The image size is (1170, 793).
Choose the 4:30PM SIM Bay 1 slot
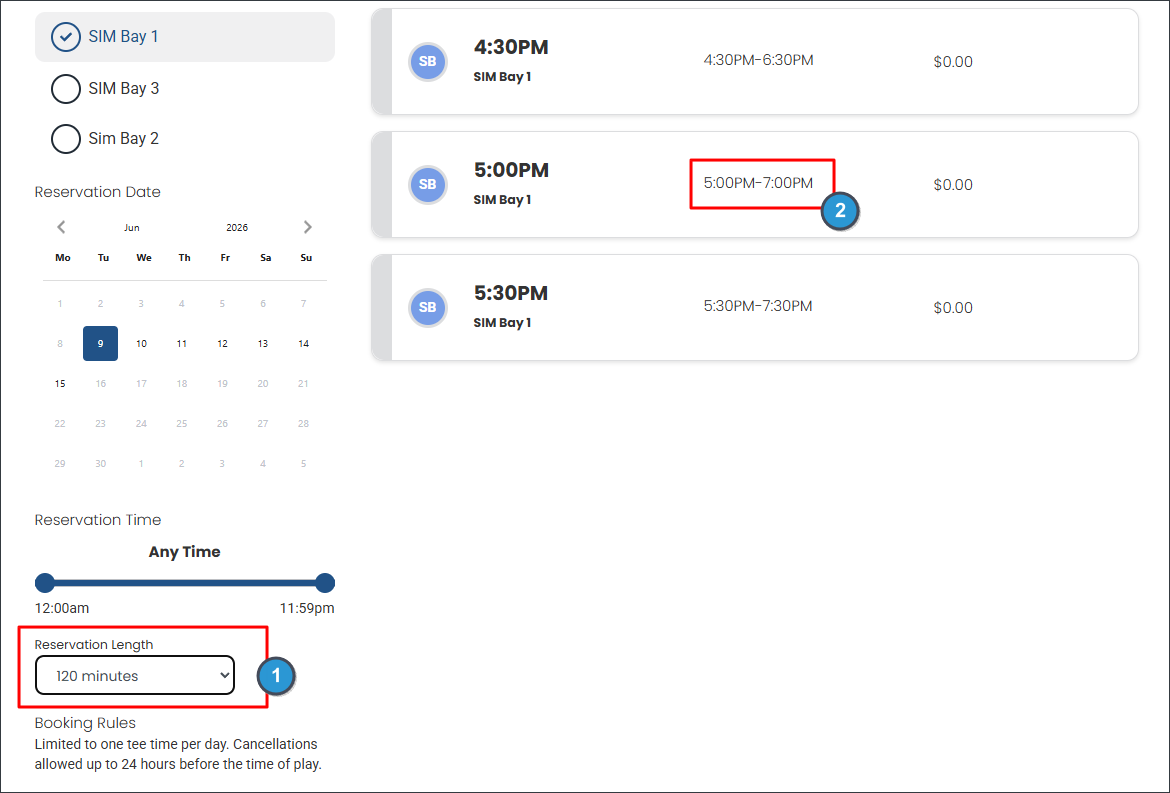point(754,62)
